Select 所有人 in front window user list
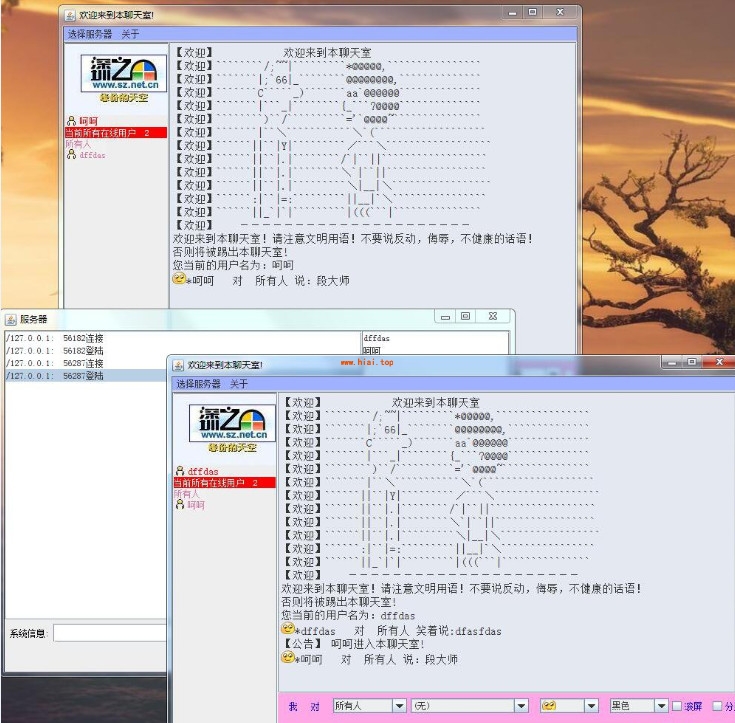This screenshot has width=735, height=723. pyautogui.click(x=187, y=494)
